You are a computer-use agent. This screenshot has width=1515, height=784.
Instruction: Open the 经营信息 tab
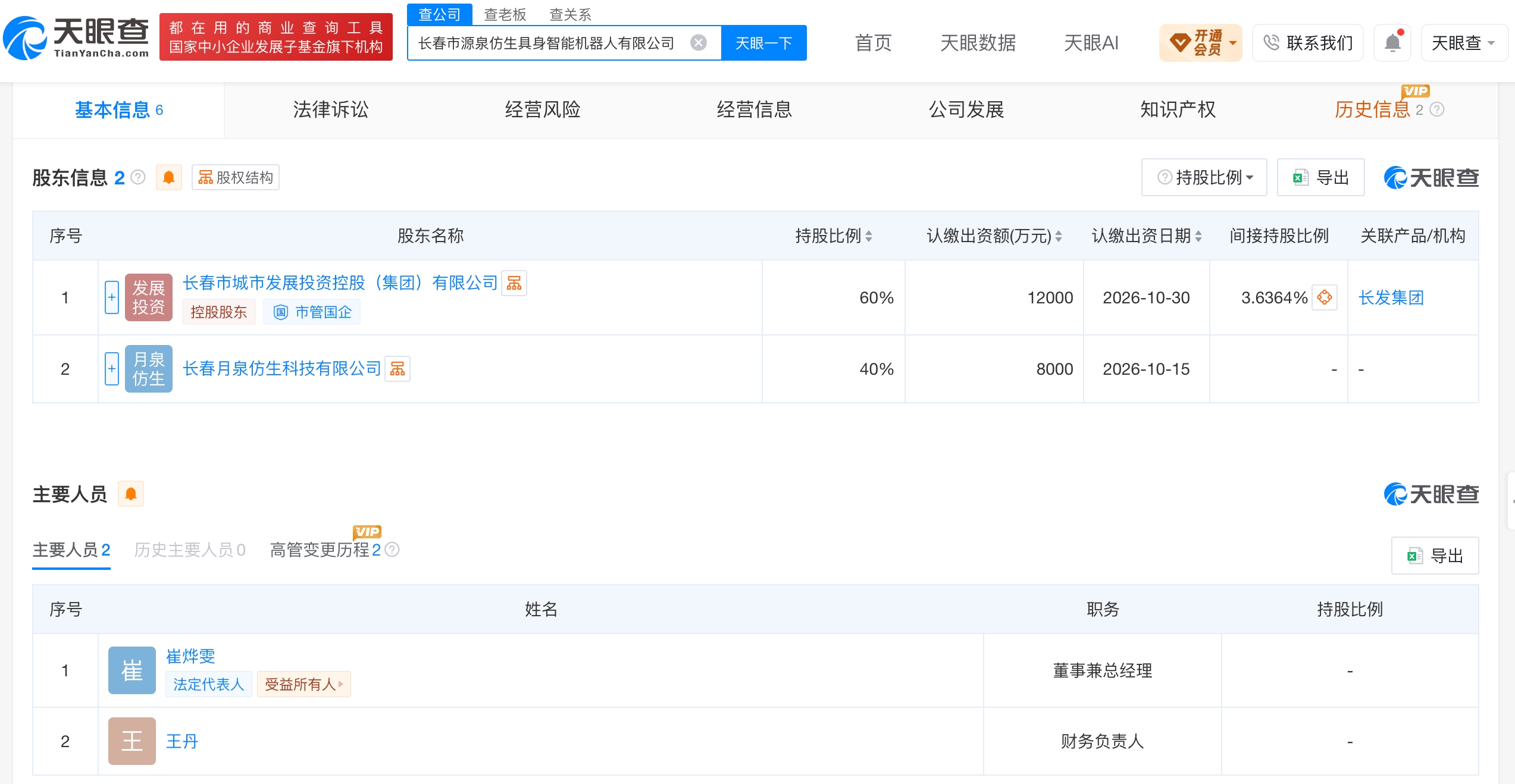(x=755, y=110)
